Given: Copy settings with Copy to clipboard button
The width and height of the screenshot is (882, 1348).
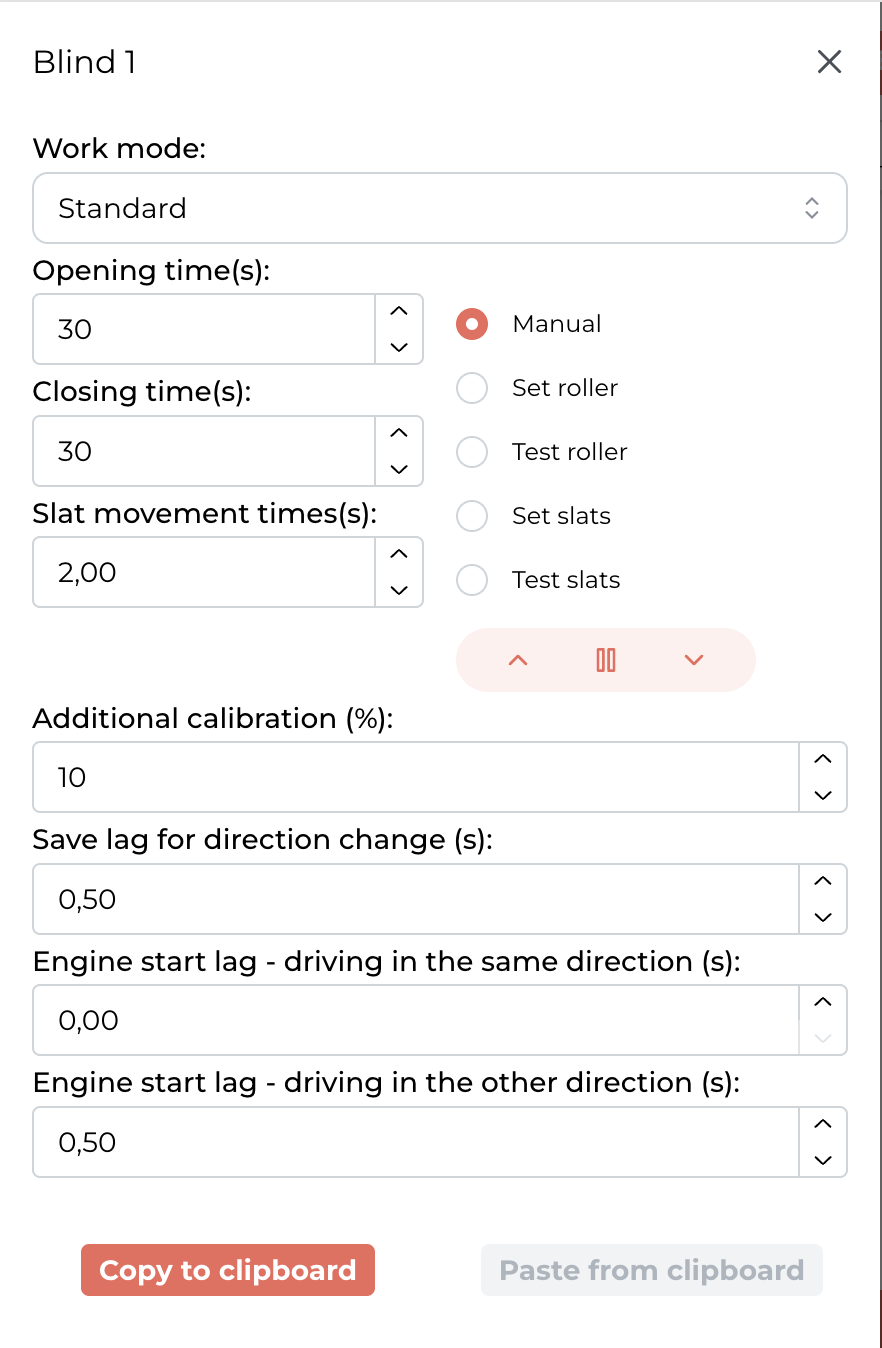Looking at the screenshot, I should [x=228, y=1270].
